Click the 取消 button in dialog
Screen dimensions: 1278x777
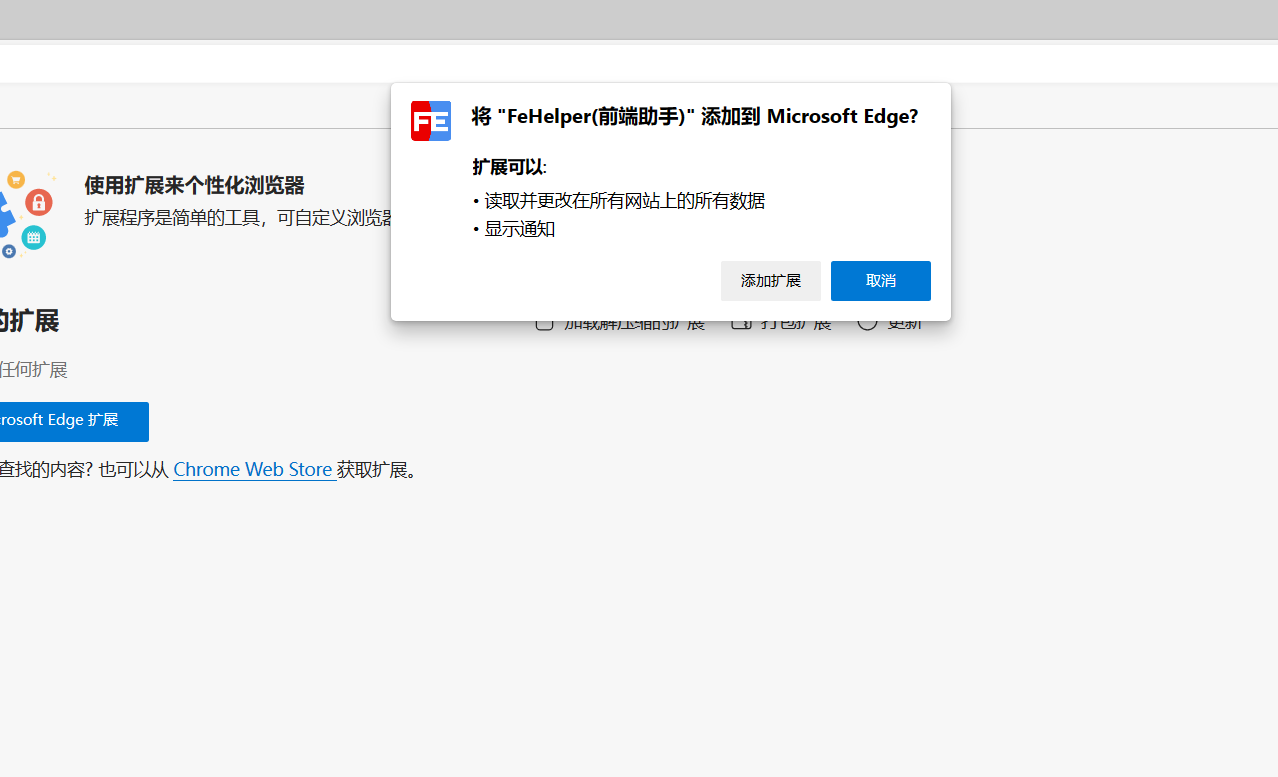880,281
